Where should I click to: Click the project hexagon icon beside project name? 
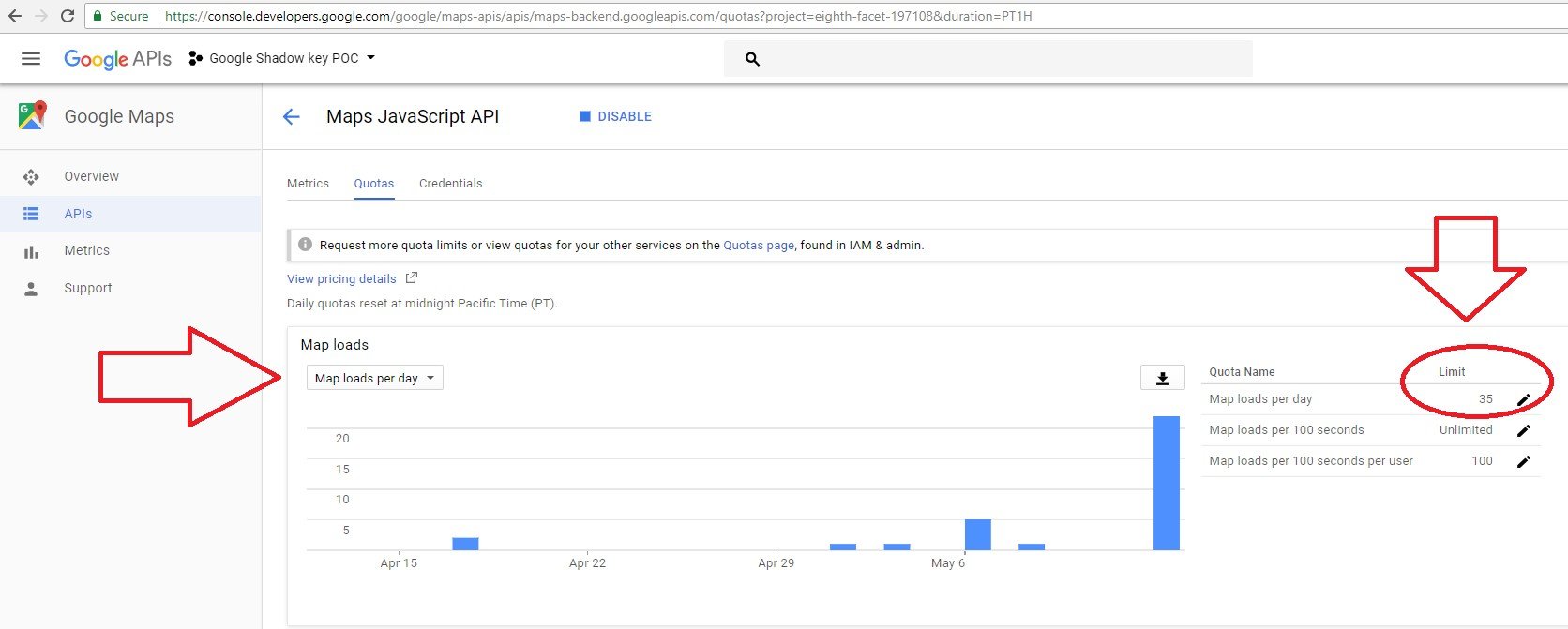click(x=195, y=58)
